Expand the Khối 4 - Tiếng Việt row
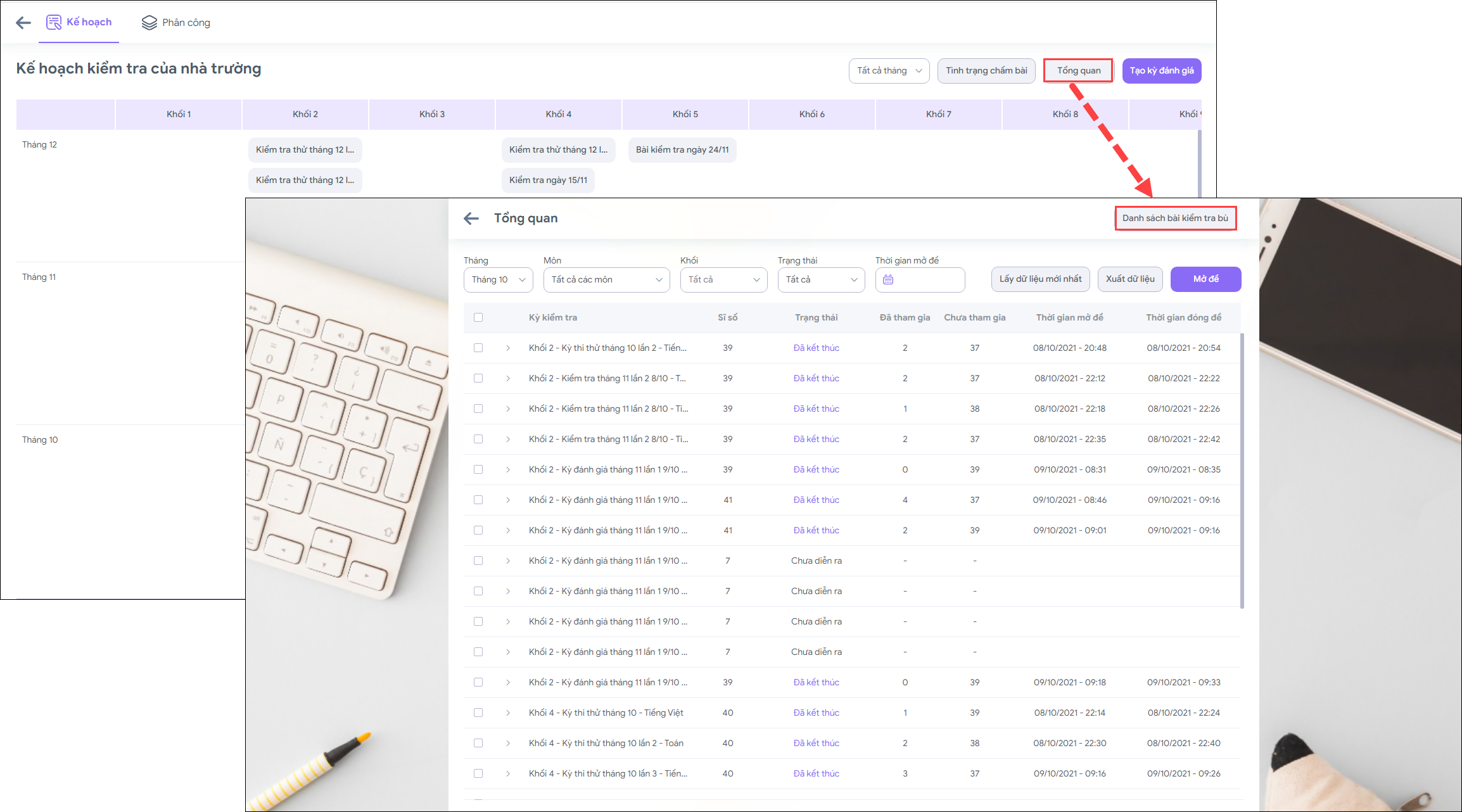Screen dimensions: 1462x812 [x=508, y=713]
